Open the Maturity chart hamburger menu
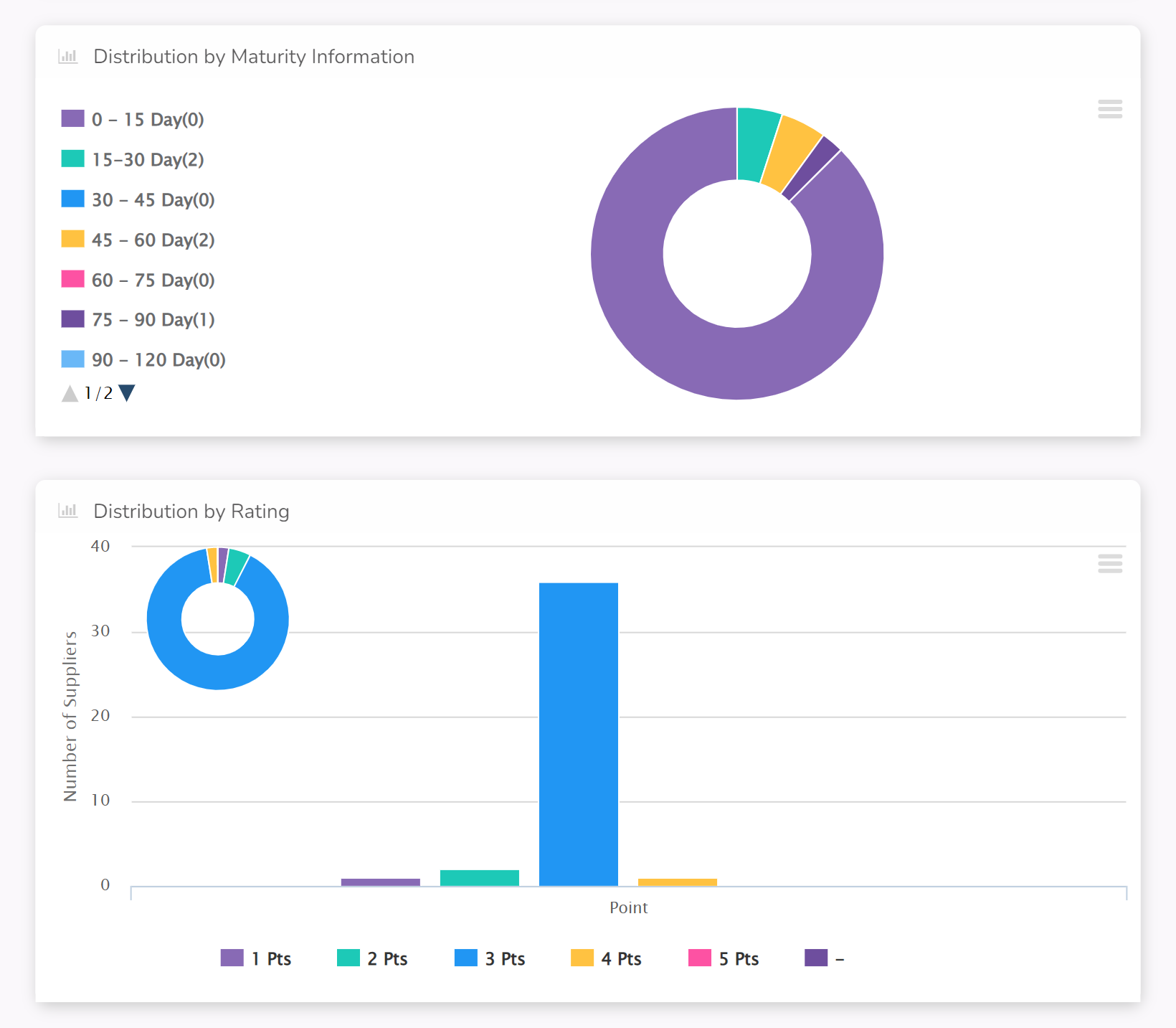 click(1110, 109)
